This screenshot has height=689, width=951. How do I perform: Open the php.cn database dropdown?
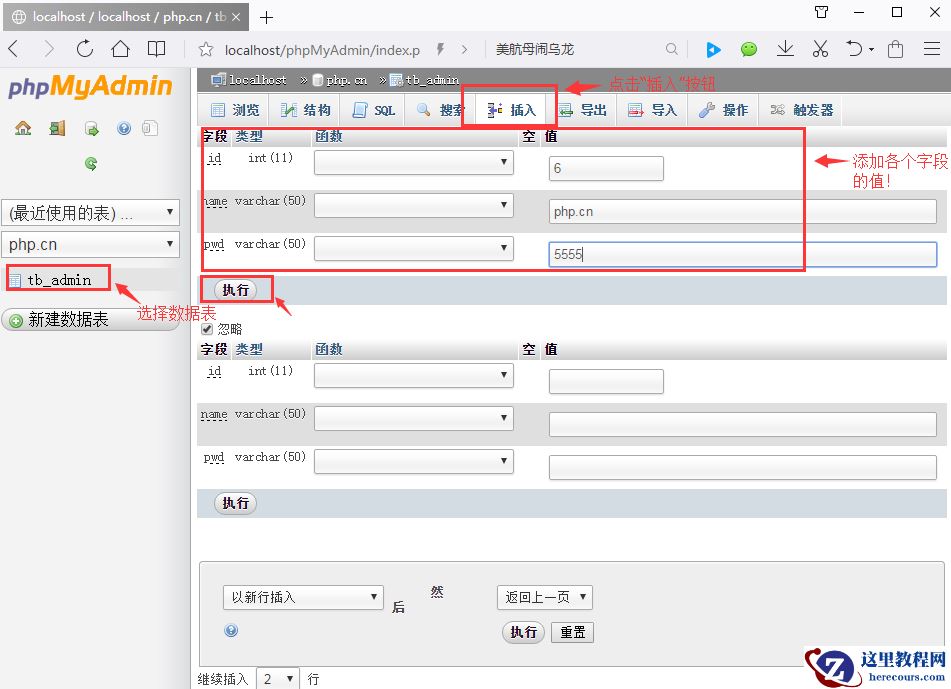click(90, 244)
